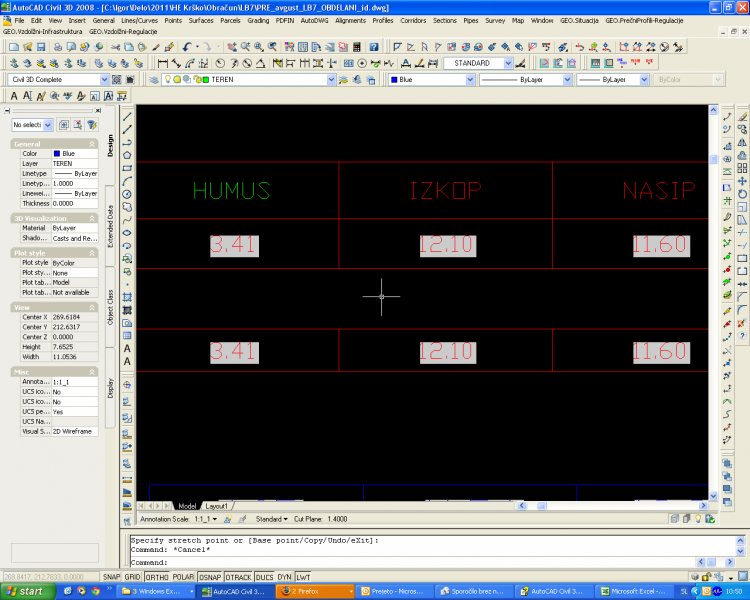Select the Circle draw tool
Image resolution: width=750 pixels, height=600 pixels.
[127, 194]
